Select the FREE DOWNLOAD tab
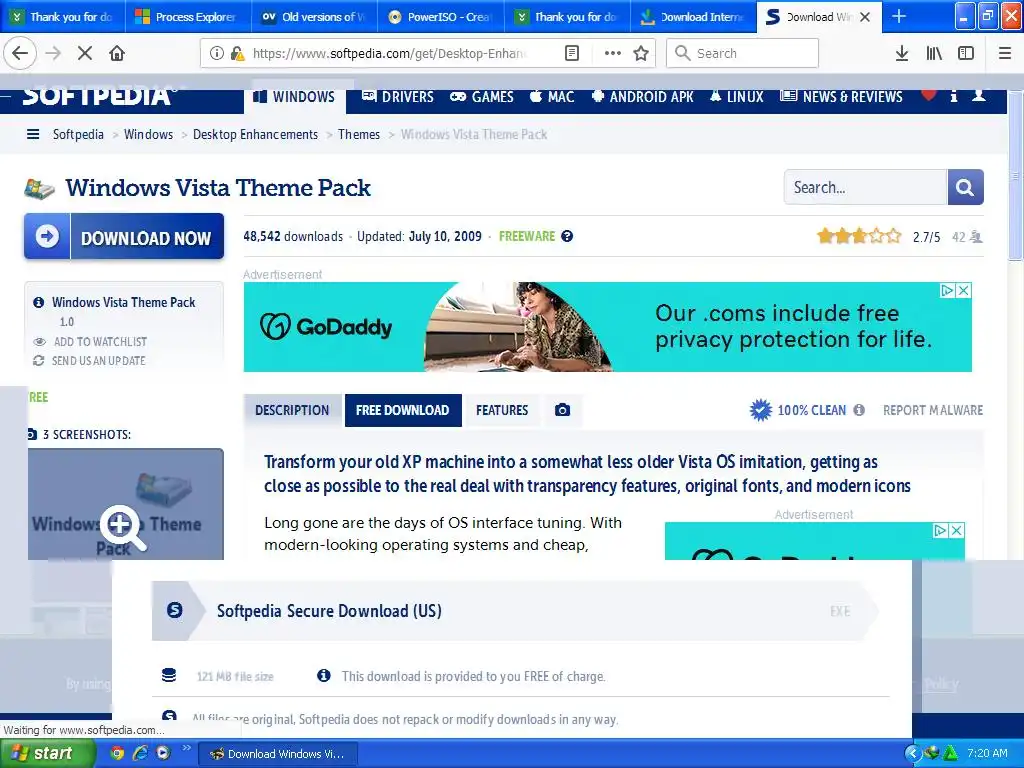 403,410
